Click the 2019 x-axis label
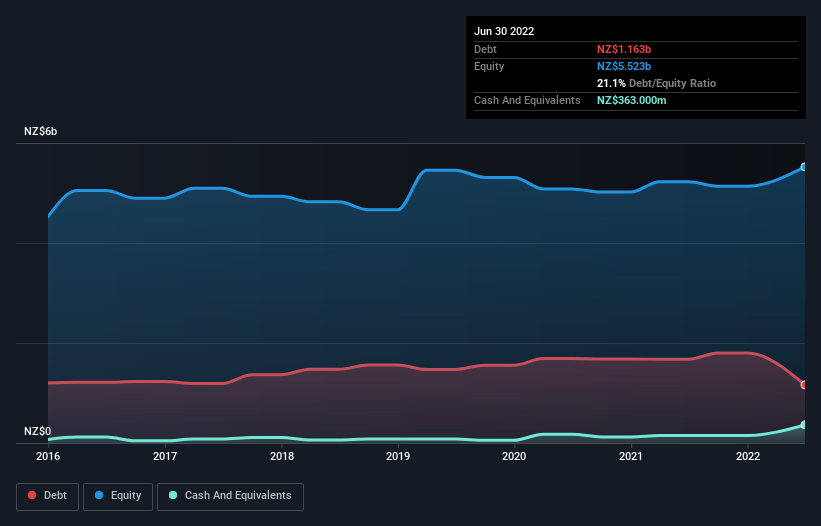Viewport: 821px width, 526px height. (x=398, y=456)
